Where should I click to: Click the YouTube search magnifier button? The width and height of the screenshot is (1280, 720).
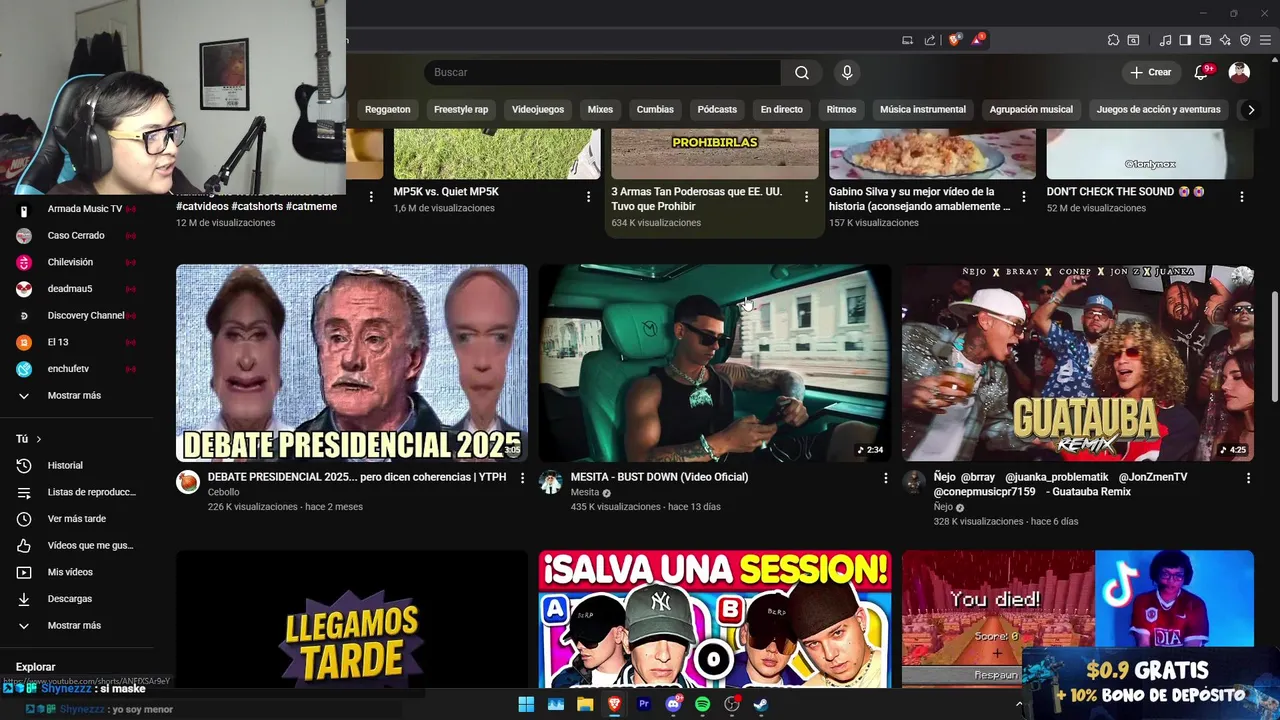point(802,72)
